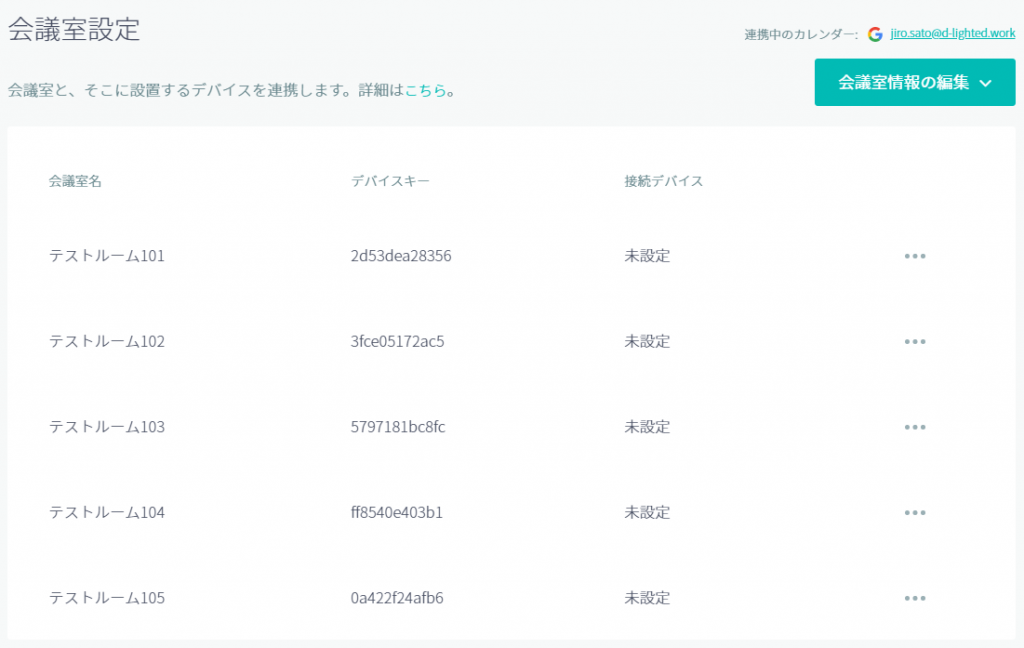The height and width of the screenshot is (648, 1024).
Task: Follow the こちら details link
Action: click(425, 91)
